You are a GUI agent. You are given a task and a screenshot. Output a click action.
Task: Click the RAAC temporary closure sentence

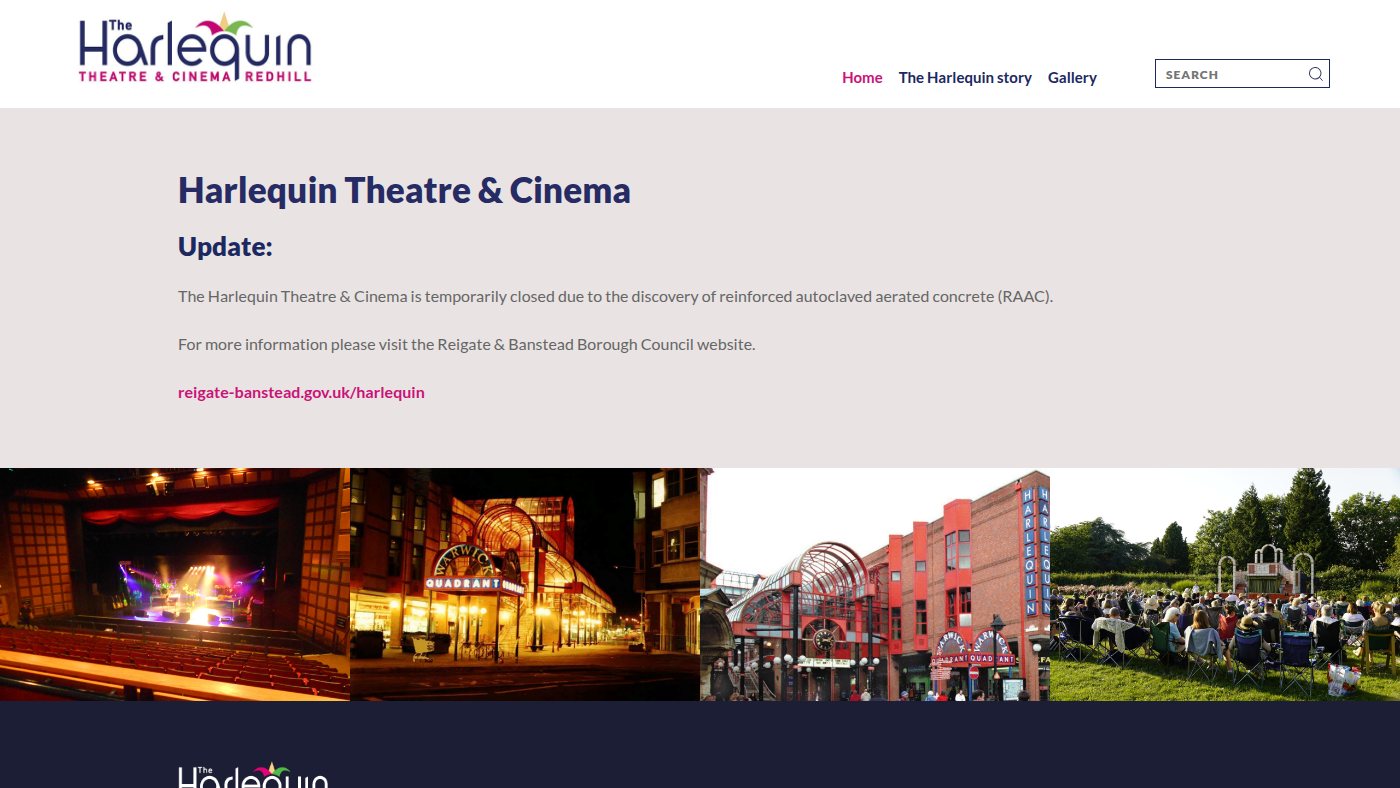[616, 297]
